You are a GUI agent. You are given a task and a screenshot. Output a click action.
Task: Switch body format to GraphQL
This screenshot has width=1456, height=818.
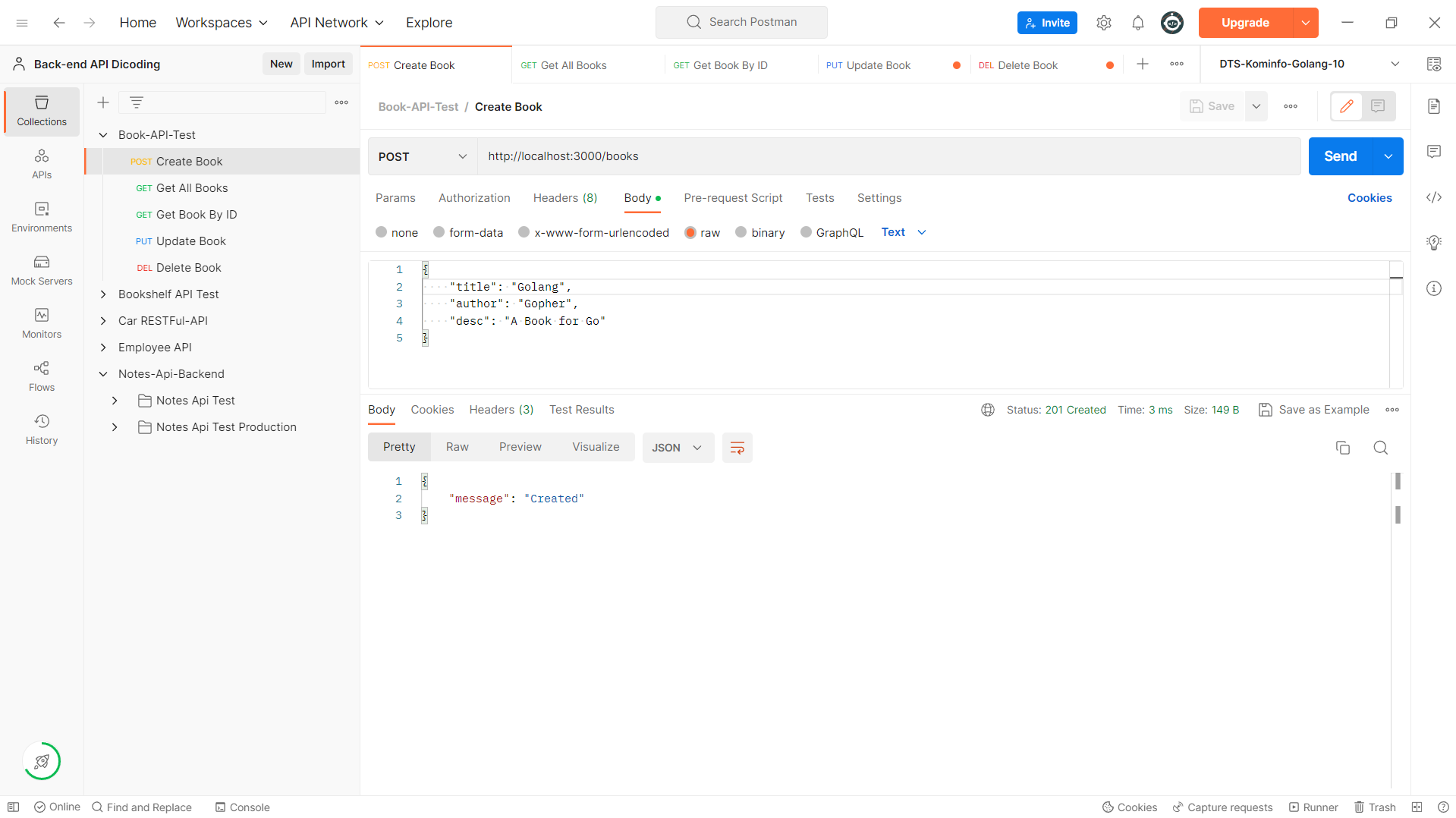coord(832,232)
